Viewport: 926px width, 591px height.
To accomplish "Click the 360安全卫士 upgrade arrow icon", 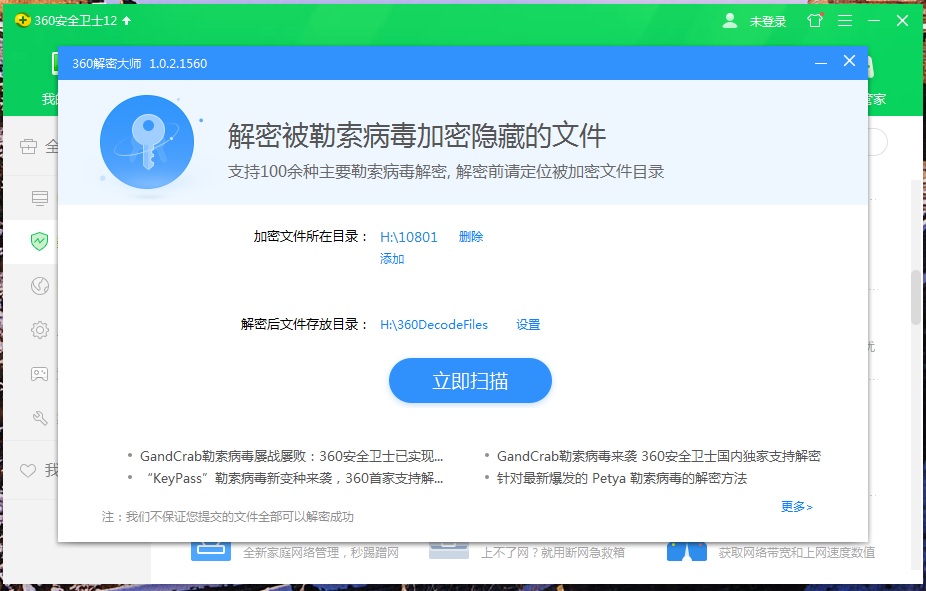I will (x=126, y=21).
